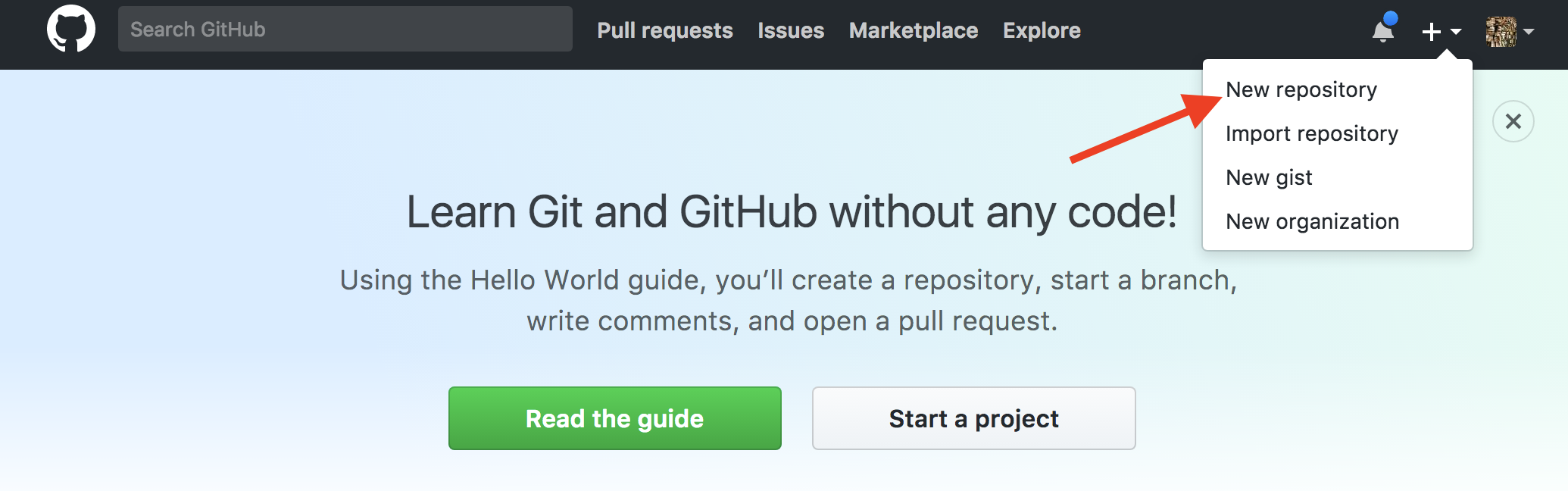Click the Start a project button
This screenshot has height=491, width=1568.
pos(974,418)
